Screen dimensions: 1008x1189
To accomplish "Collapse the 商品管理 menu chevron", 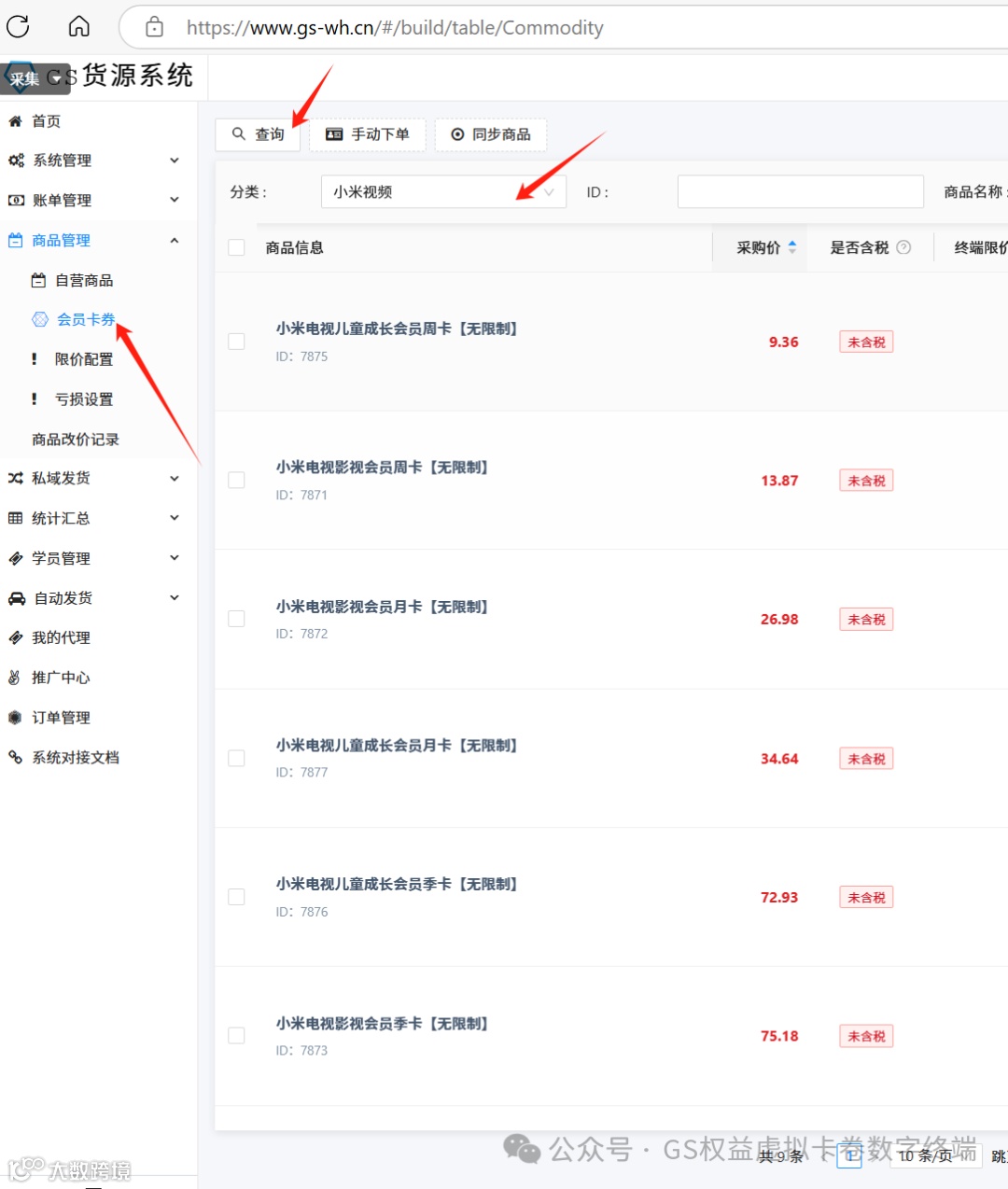I will click(x=175, y=241).
